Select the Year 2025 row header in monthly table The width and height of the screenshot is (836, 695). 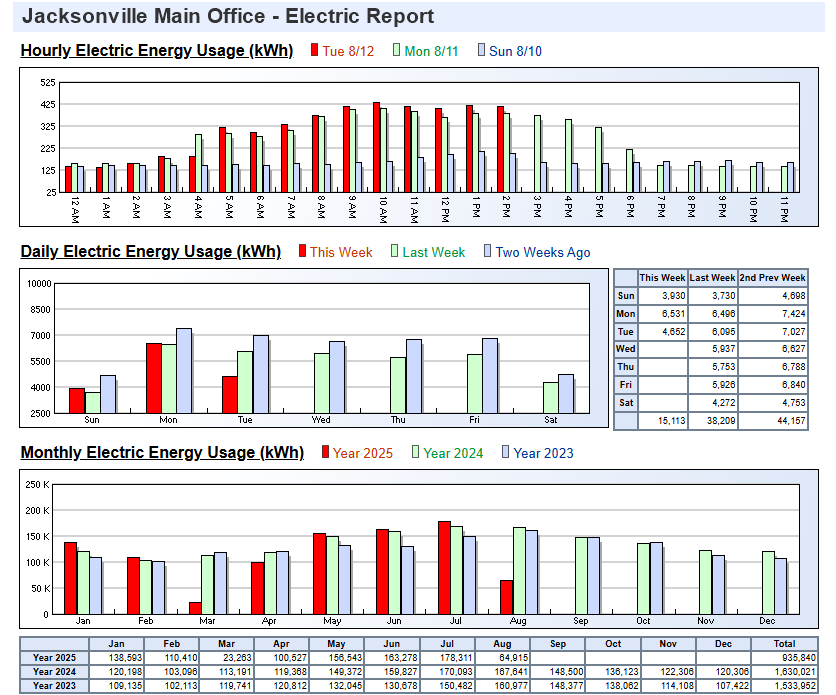tap(54, 657)
